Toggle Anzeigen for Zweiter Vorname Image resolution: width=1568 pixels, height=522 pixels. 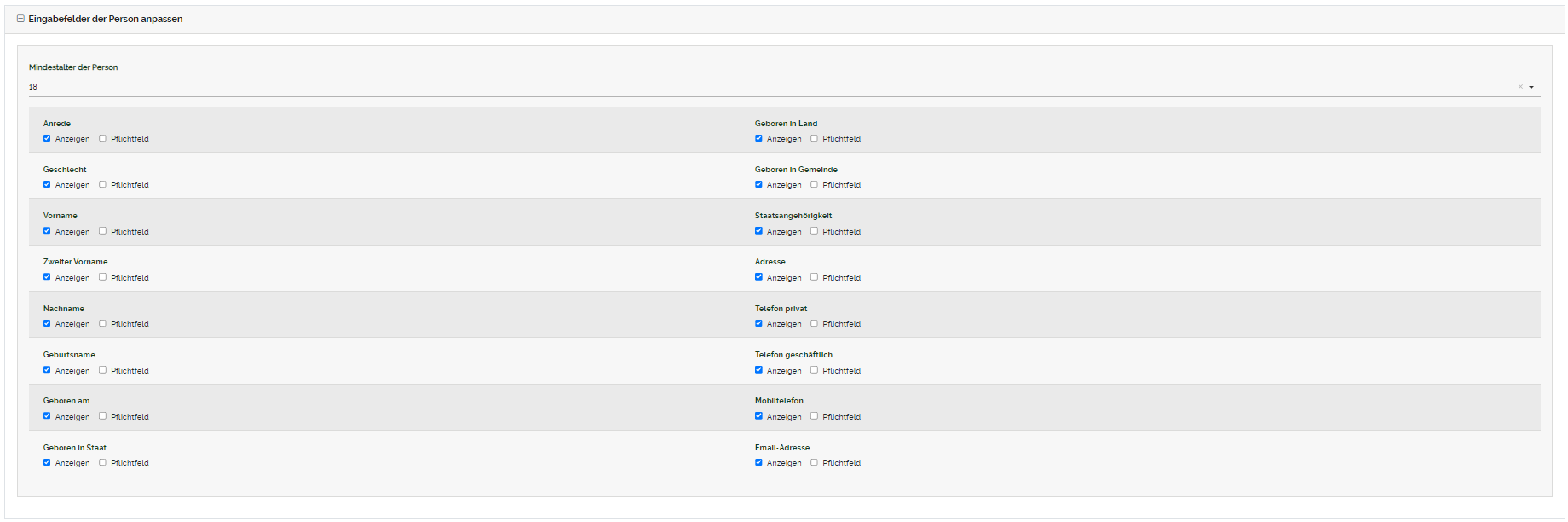[x=47, y=277]
